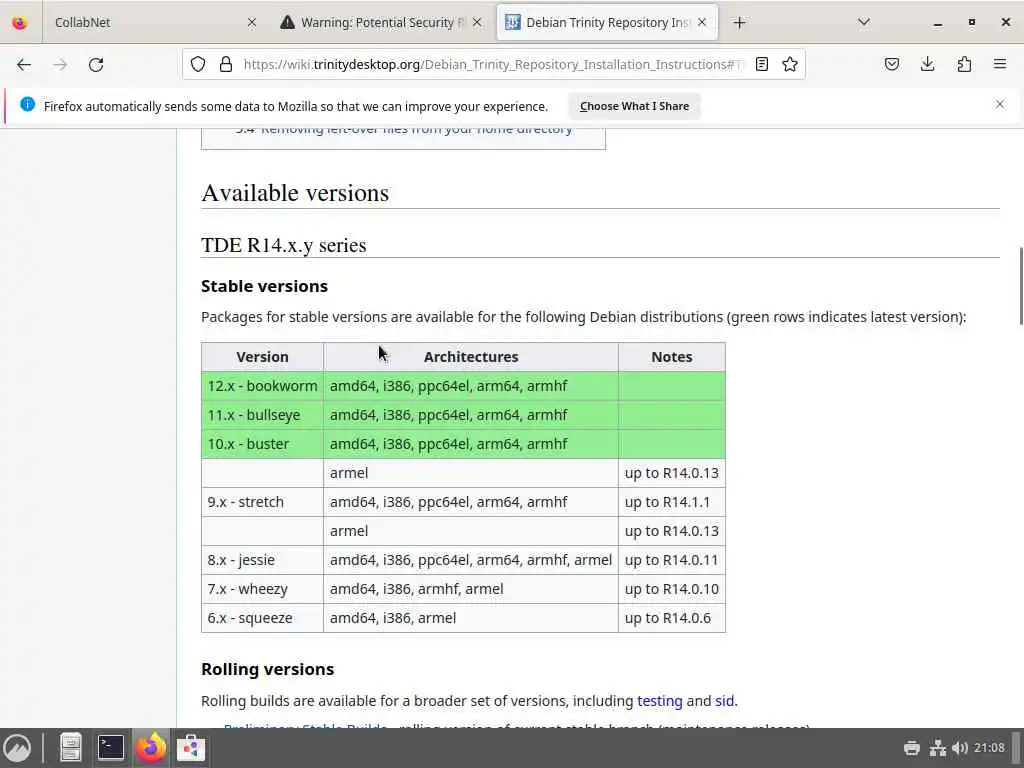This screenshot has width=1024, height=768.
Task: Click the 9.x - stretch cell
Action: tap(263, 502)
